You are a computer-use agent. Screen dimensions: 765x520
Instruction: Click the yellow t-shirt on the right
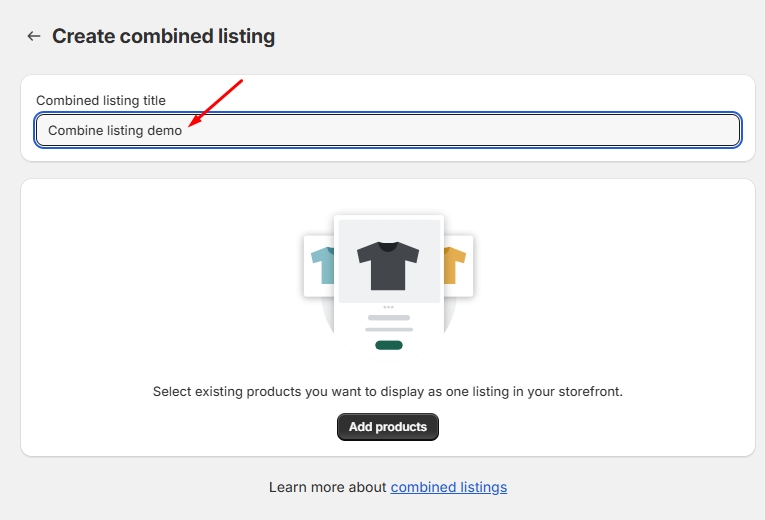[x=456, y=265]
